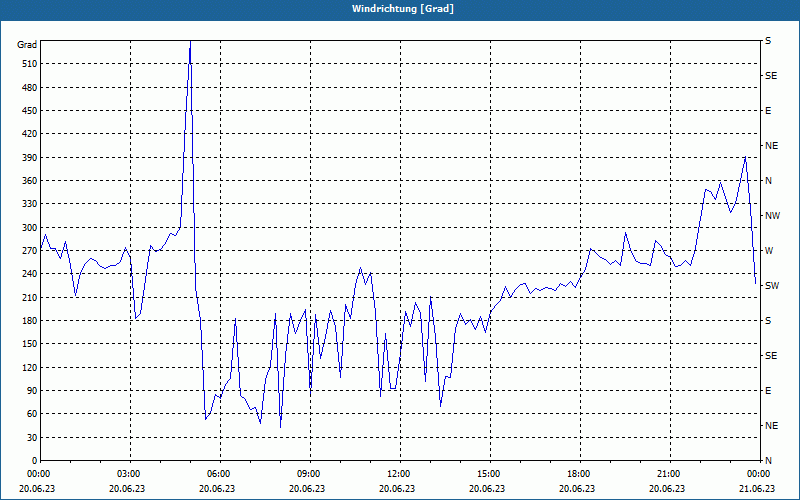Click the E compass label beside 90 gridline
The width and height of the screenshot is (800, 500).
click(x=768, y=391)
